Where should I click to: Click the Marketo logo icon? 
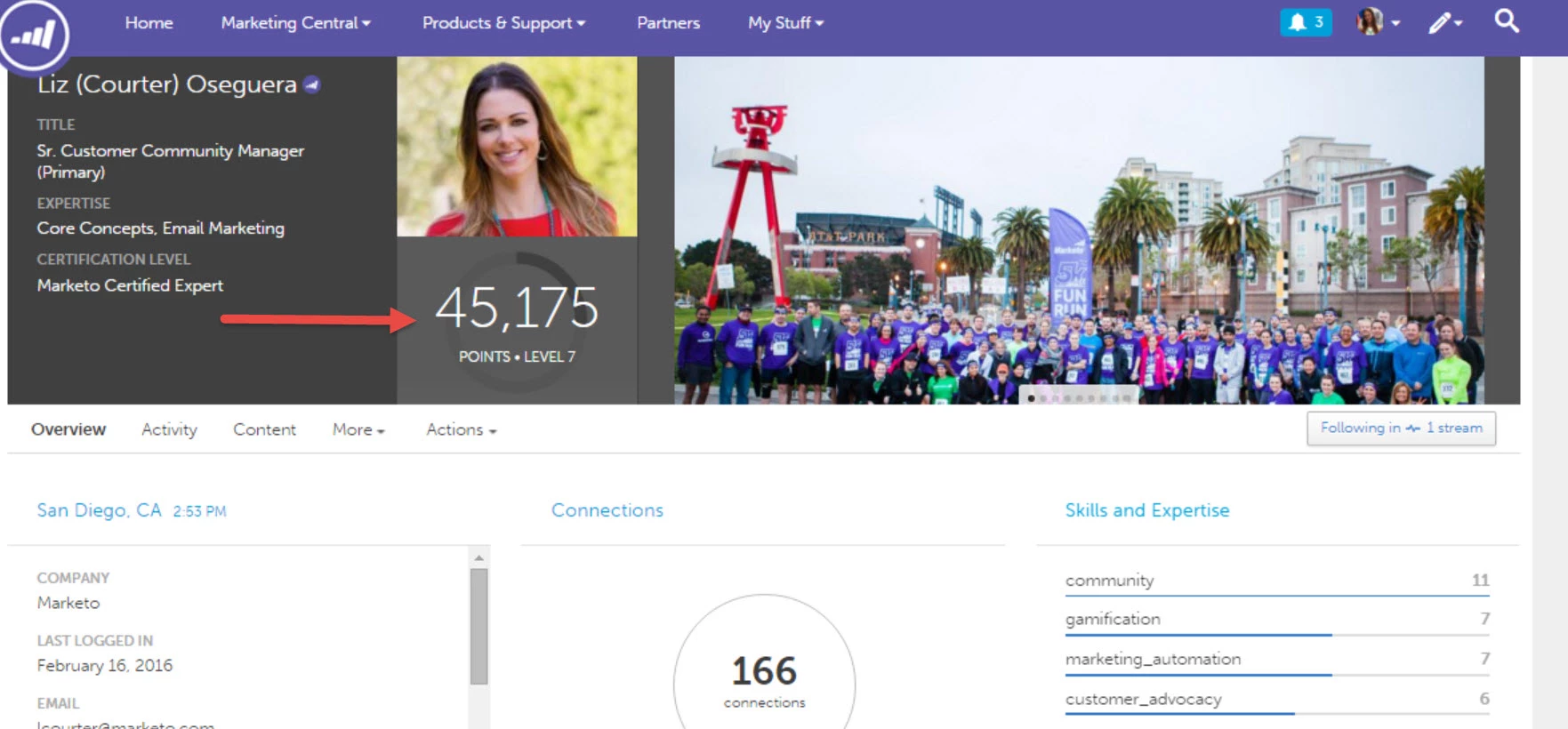(34, 34)
